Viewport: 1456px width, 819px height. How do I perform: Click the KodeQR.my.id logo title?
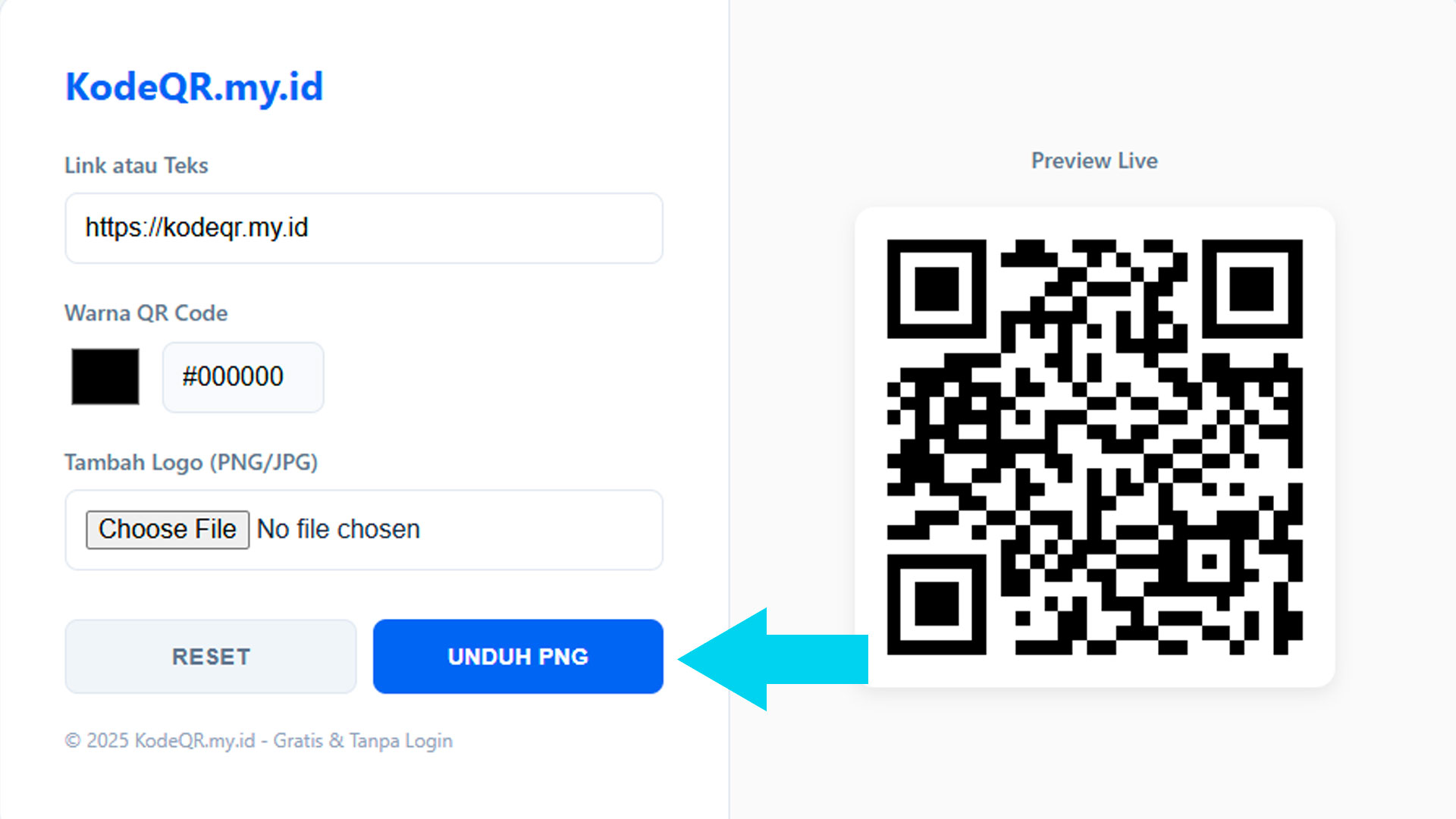pyautogui.click(x=194, y=86)
